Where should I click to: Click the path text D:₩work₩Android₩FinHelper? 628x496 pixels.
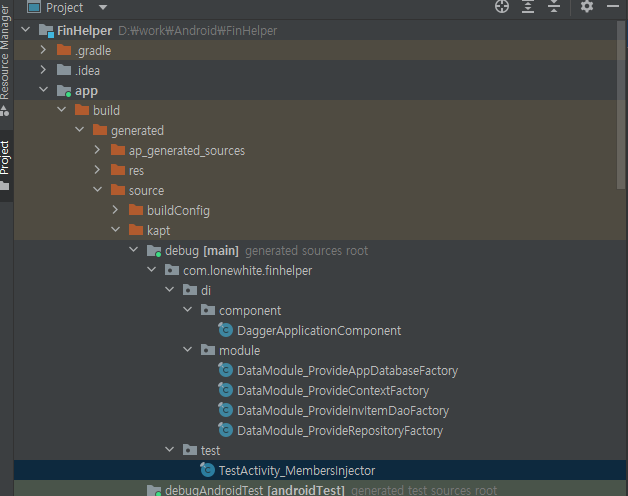point(197,30)
